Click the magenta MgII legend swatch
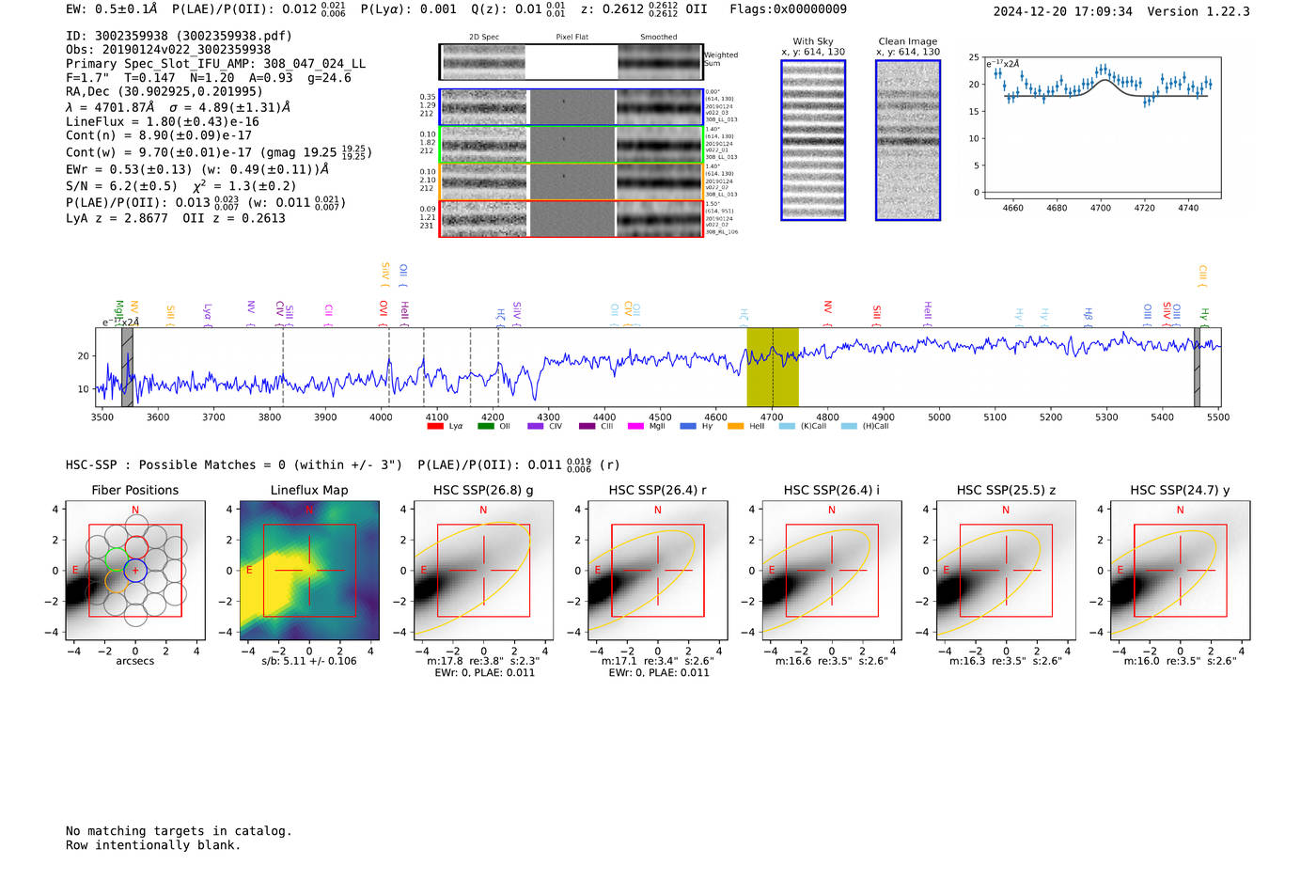 tap(635, 426)
